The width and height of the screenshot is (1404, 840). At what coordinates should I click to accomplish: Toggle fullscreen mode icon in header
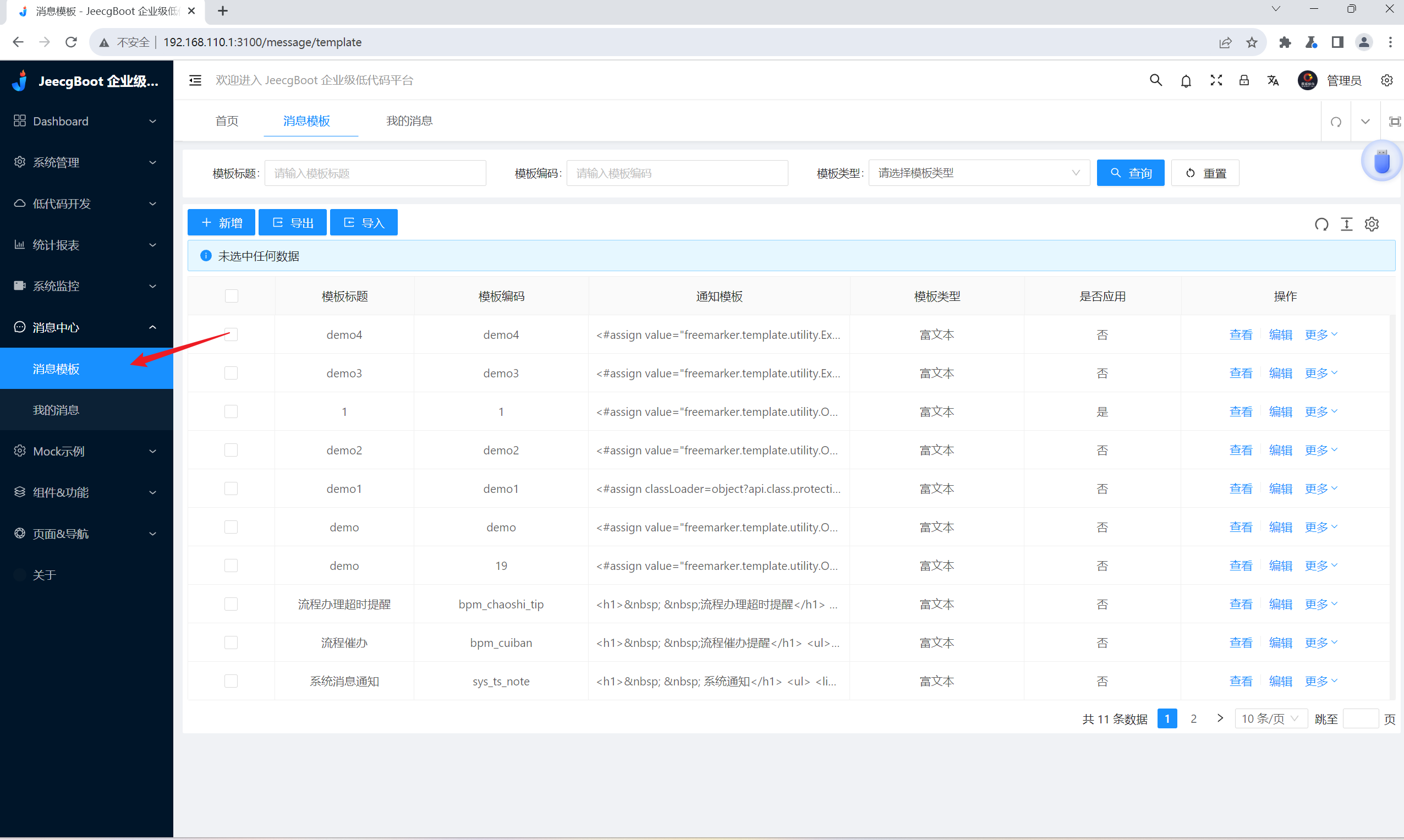tap(1215, 80)
